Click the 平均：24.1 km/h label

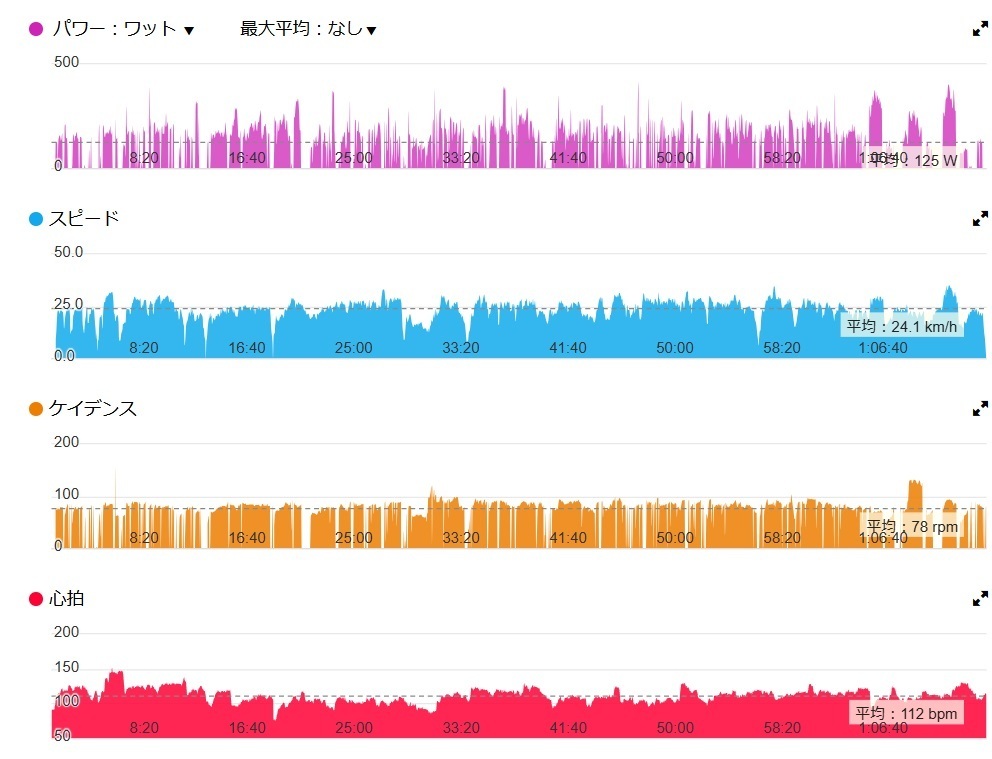[x=902, y=326]
